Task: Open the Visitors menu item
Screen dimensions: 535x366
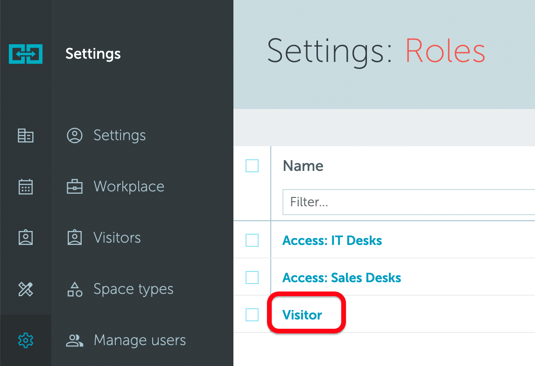Action: tap(117, 237)
